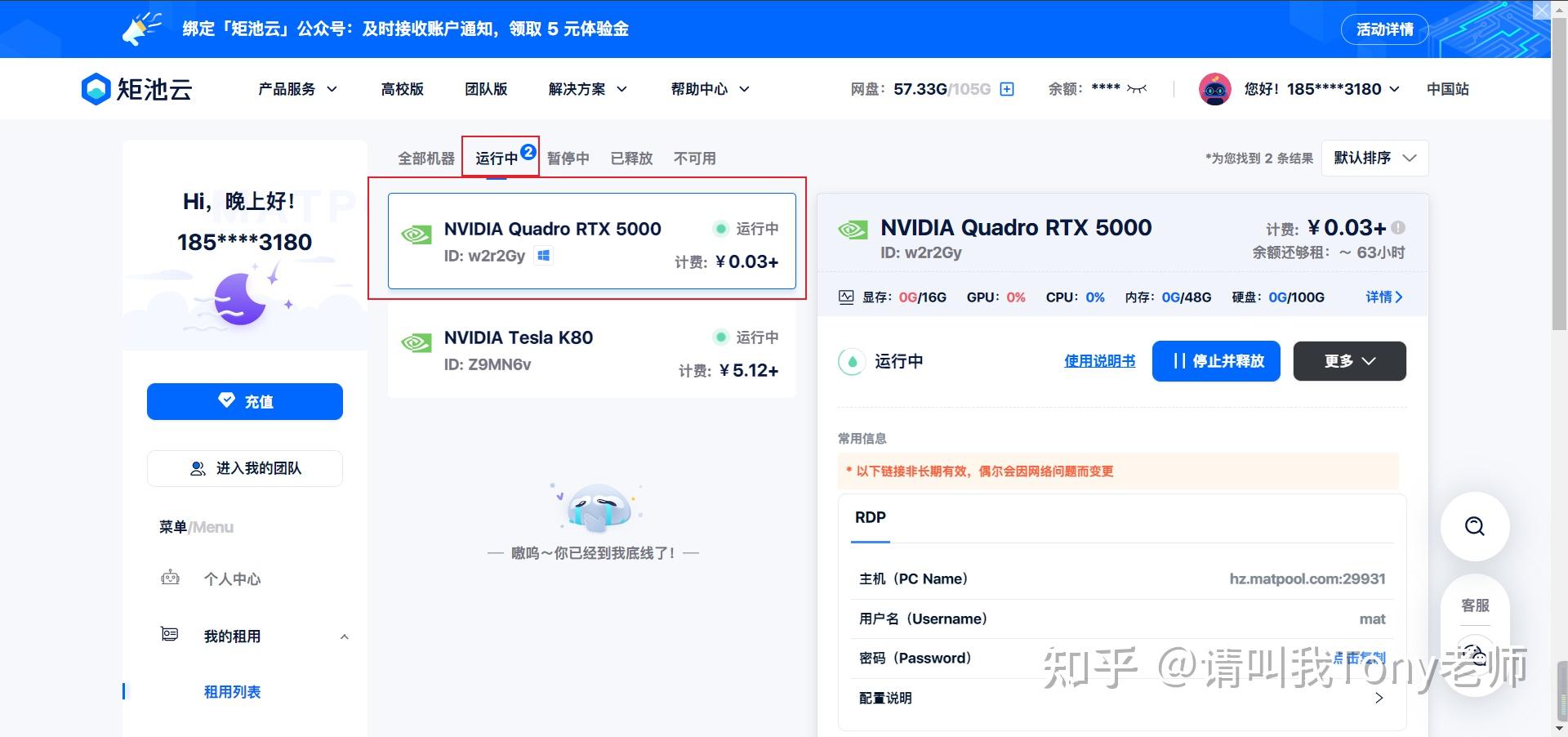Viewport: 1568px width, 737px height.
Task: Click the my rentals icon in menu
Action: (x=170, y=635)
